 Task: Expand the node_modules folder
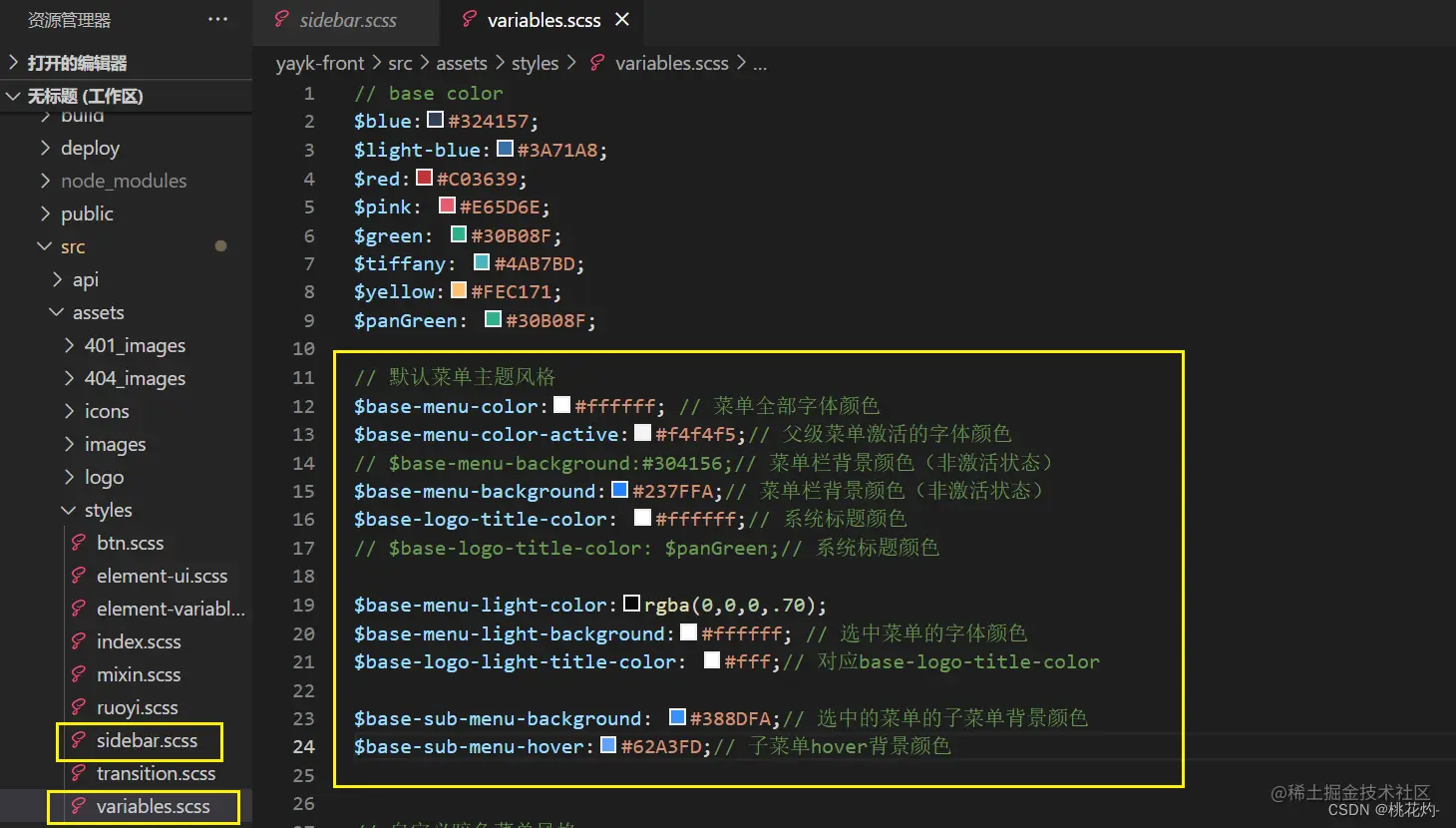(x=126, y=181)
